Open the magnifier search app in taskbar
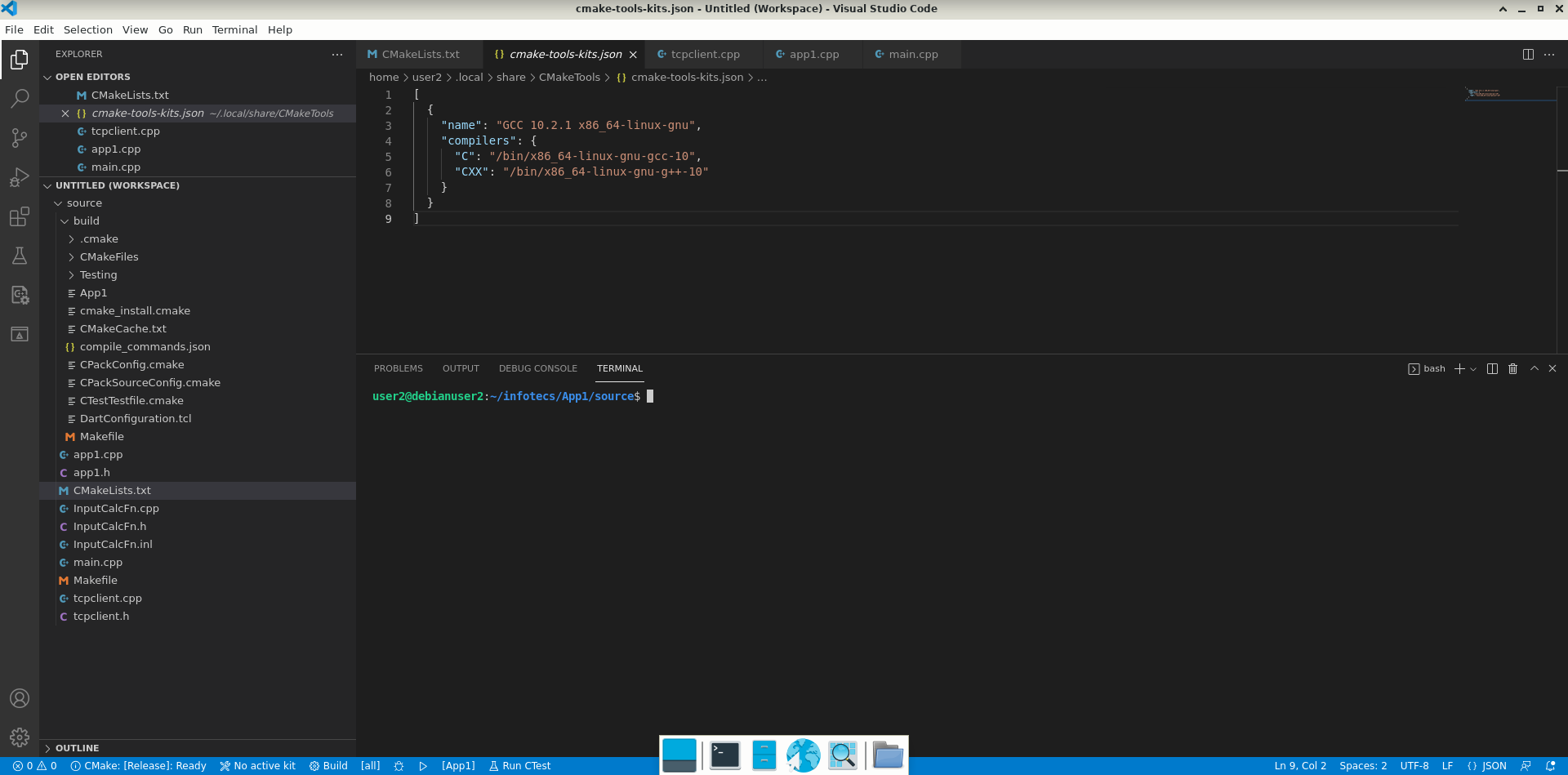This screenshot has height=775, width=1568. pos(843,755)
